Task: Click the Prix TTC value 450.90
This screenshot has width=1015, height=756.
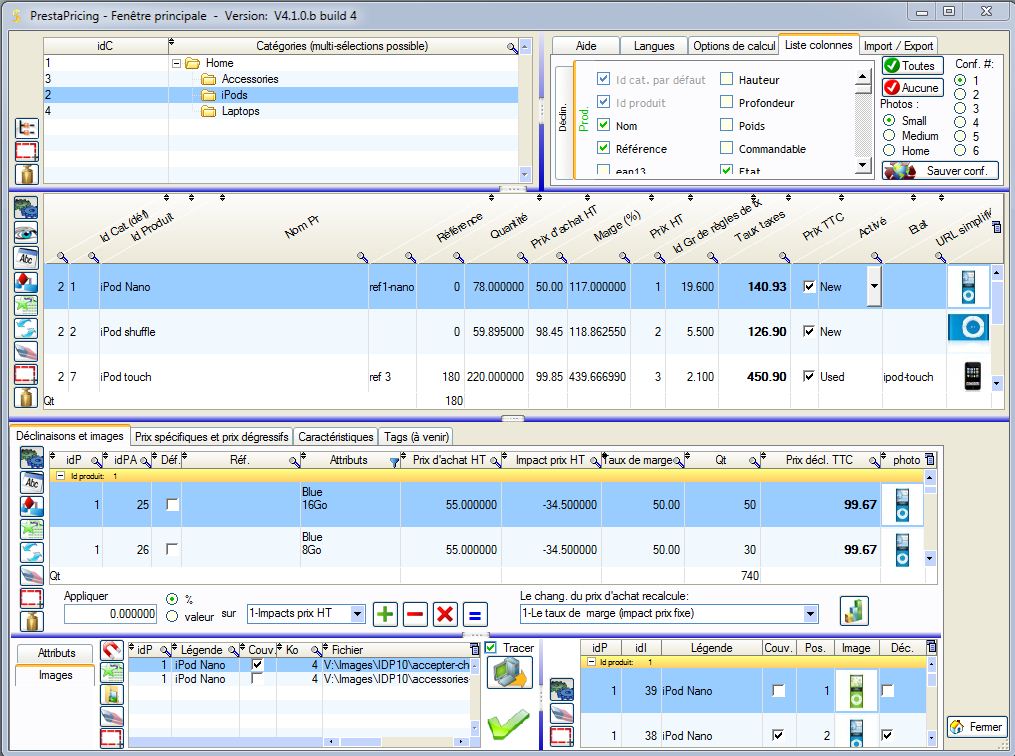Action: tap(766, 377)
